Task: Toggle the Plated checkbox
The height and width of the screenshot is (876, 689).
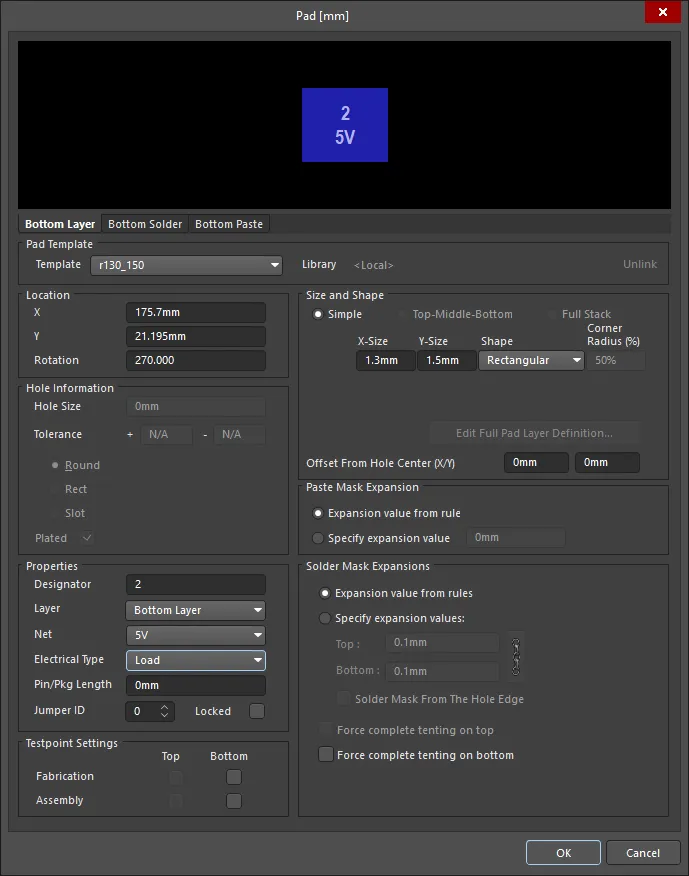Action: [x=87, y=538]
